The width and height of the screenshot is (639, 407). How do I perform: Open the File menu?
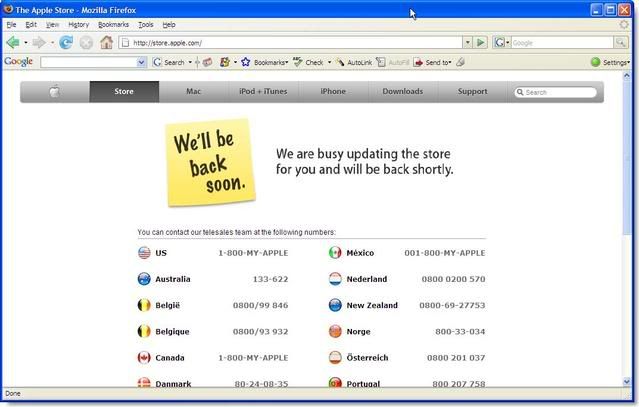(11, 25)
